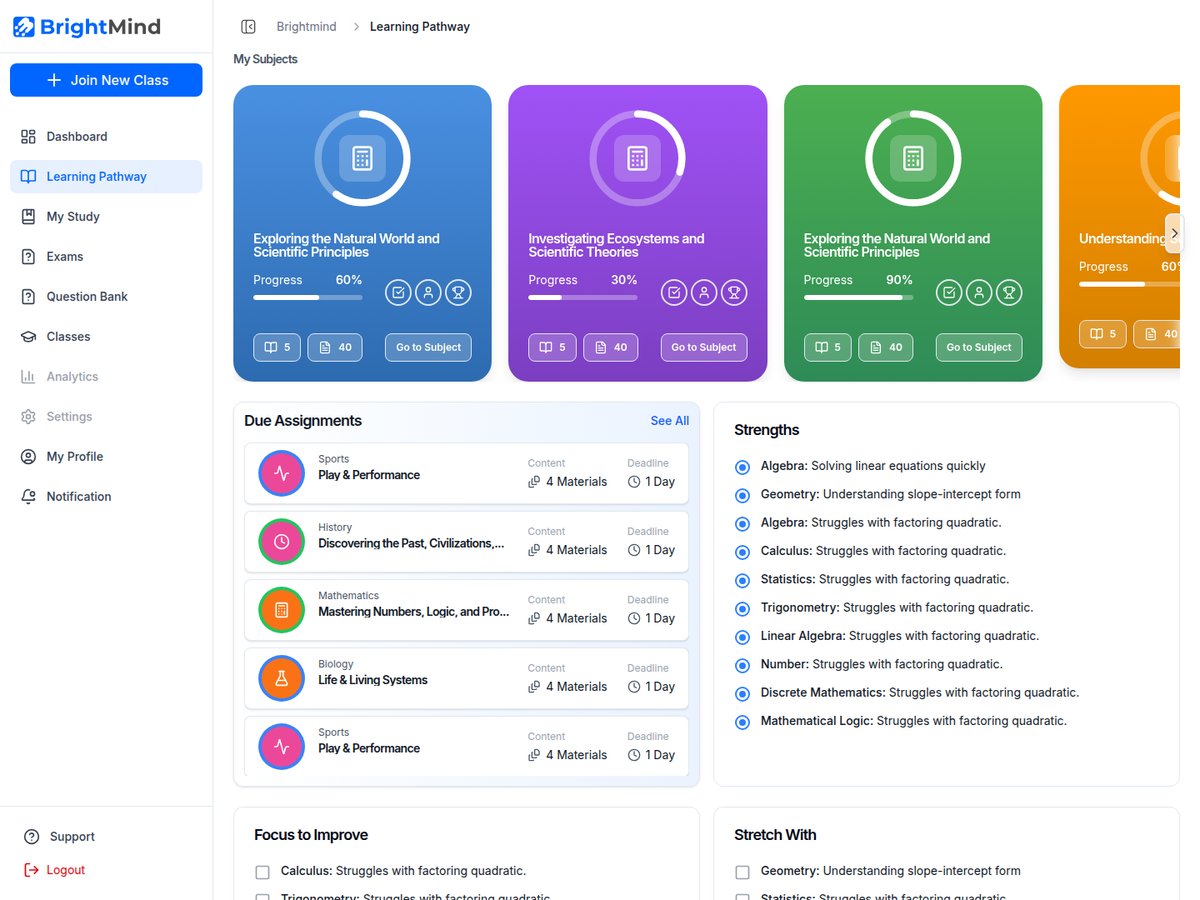Click the calculator icon on the purple subject card
This screenshot has height=900, width=1200.
click(x=637, y=158)
